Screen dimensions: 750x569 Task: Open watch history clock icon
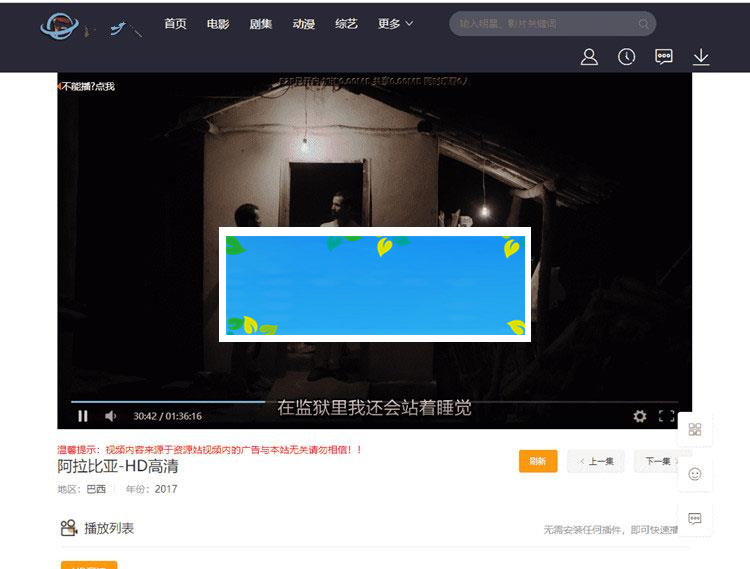point(626,57)
